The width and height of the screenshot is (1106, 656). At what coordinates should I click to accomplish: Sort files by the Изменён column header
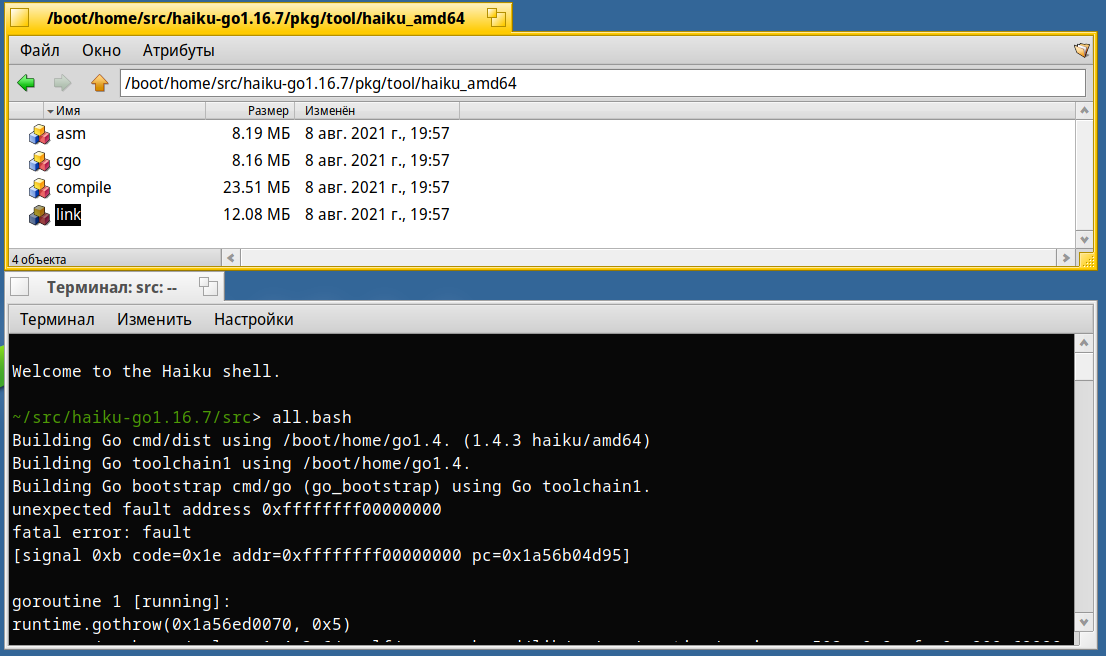(x=377, y=111)
